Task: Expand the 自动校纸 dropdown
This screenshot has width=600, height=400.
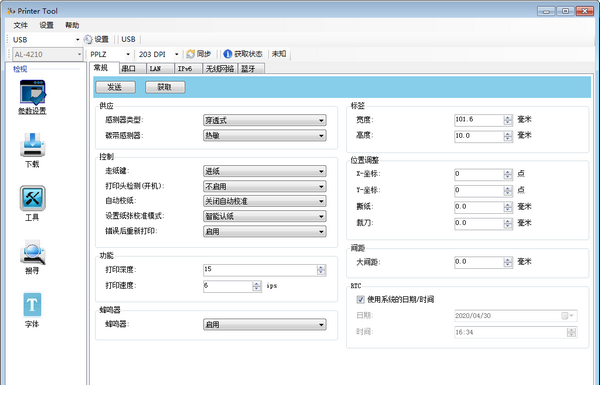Action: point(265,201)
